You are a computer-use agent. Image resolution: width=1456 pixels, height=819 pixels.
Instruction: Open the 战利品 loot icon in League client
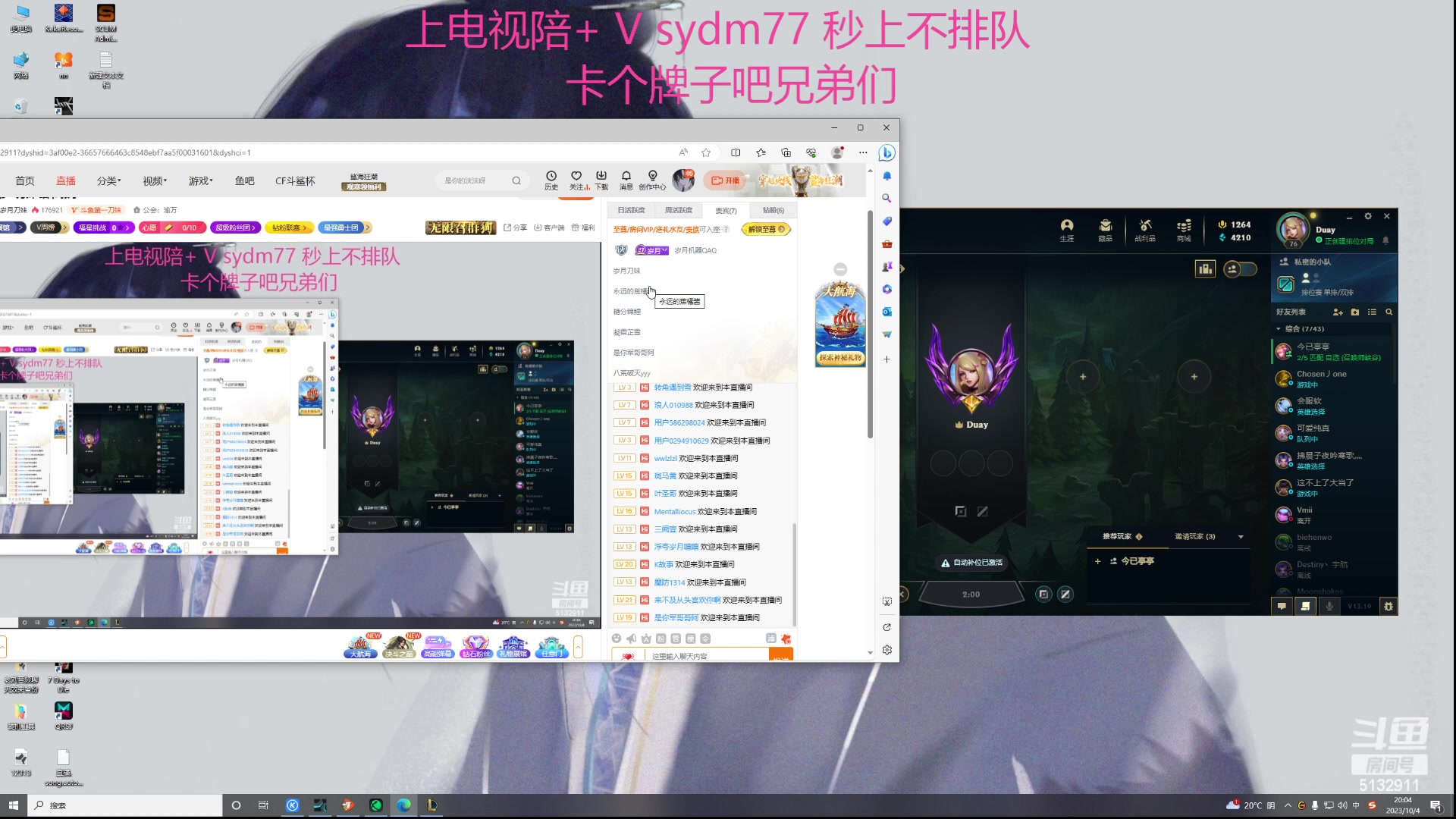(1144, 229)
